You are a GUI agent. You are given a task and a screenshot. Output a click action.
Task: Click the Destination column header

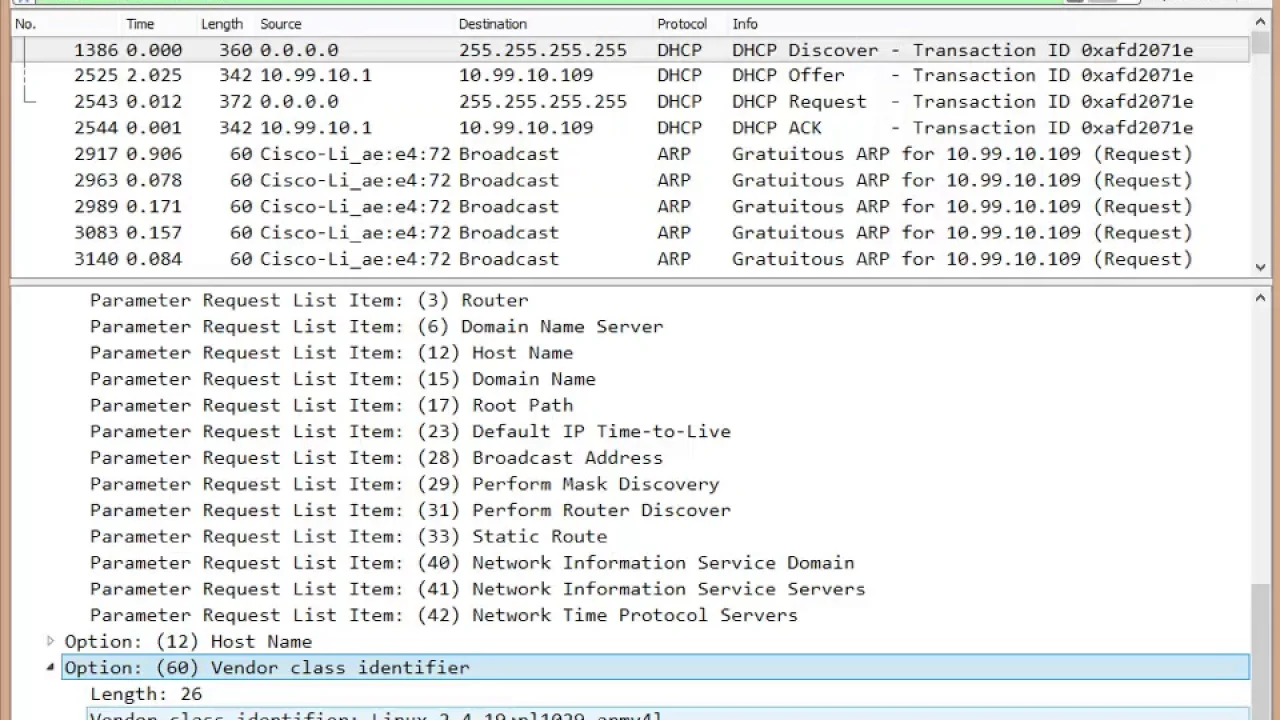[493, 24]
